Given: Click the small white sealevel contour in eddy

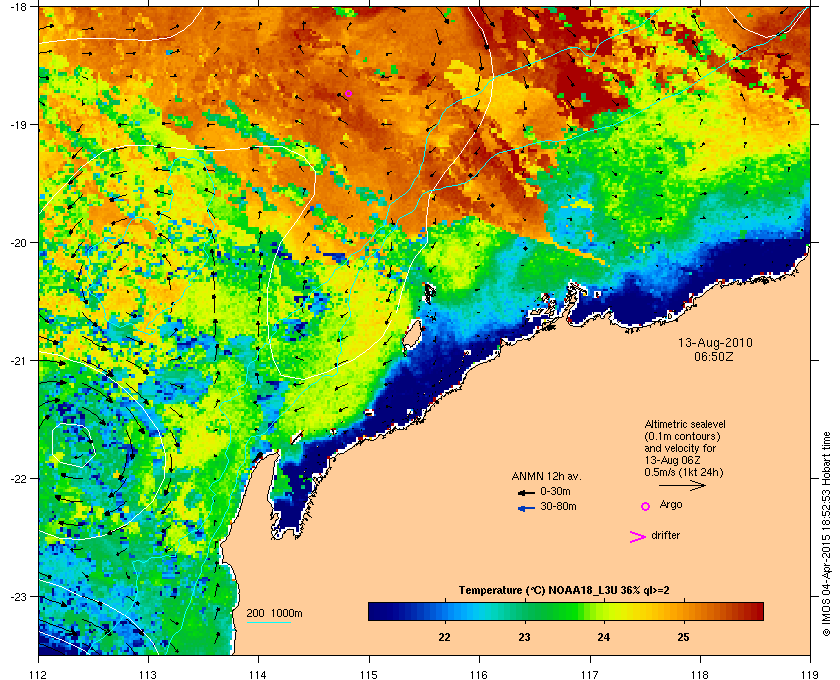Looking at the screenshot, I should [74, 445].
